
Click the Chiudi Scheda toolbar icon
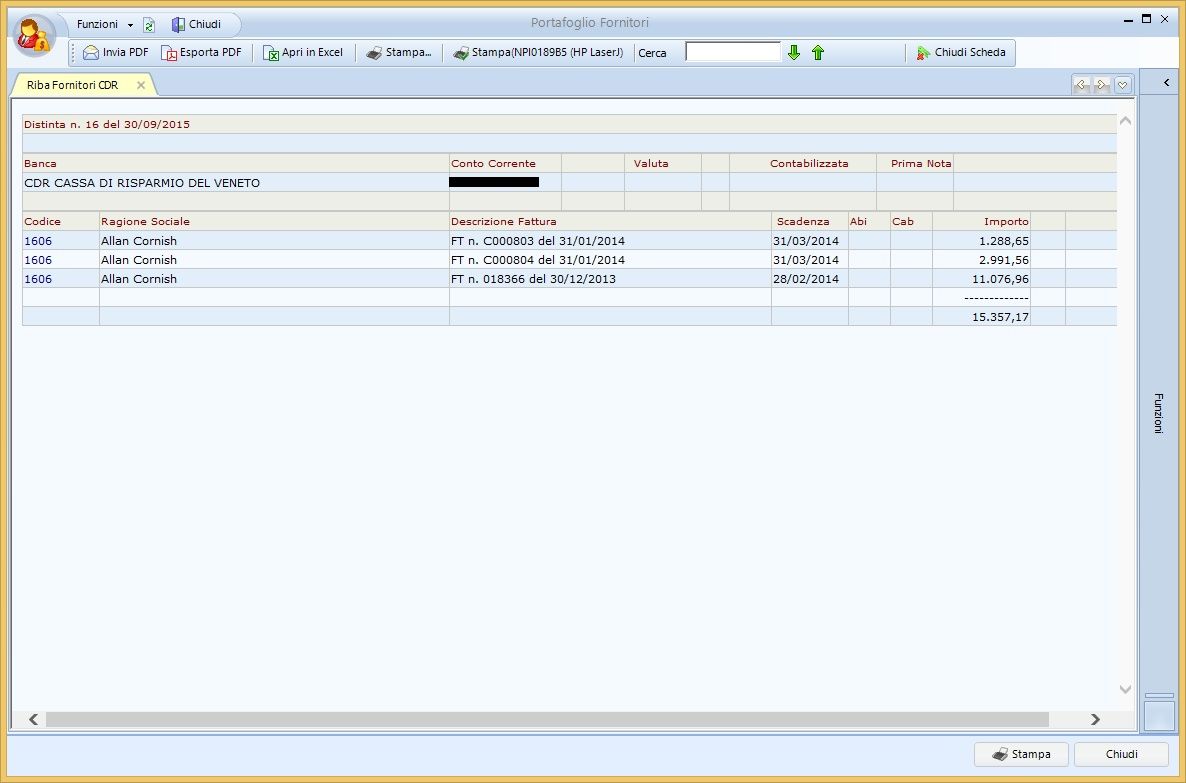[923, 53]
